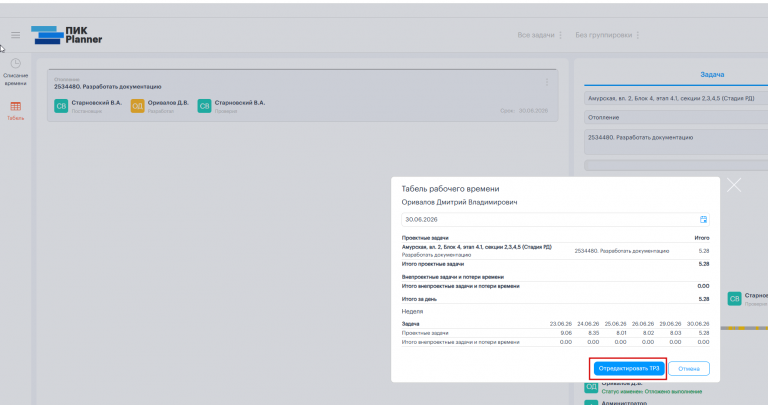Click name Оривалов Дмитрий Владимирович in dialog
The height and width of the screenshot is (405, 768).
[459, 202]
